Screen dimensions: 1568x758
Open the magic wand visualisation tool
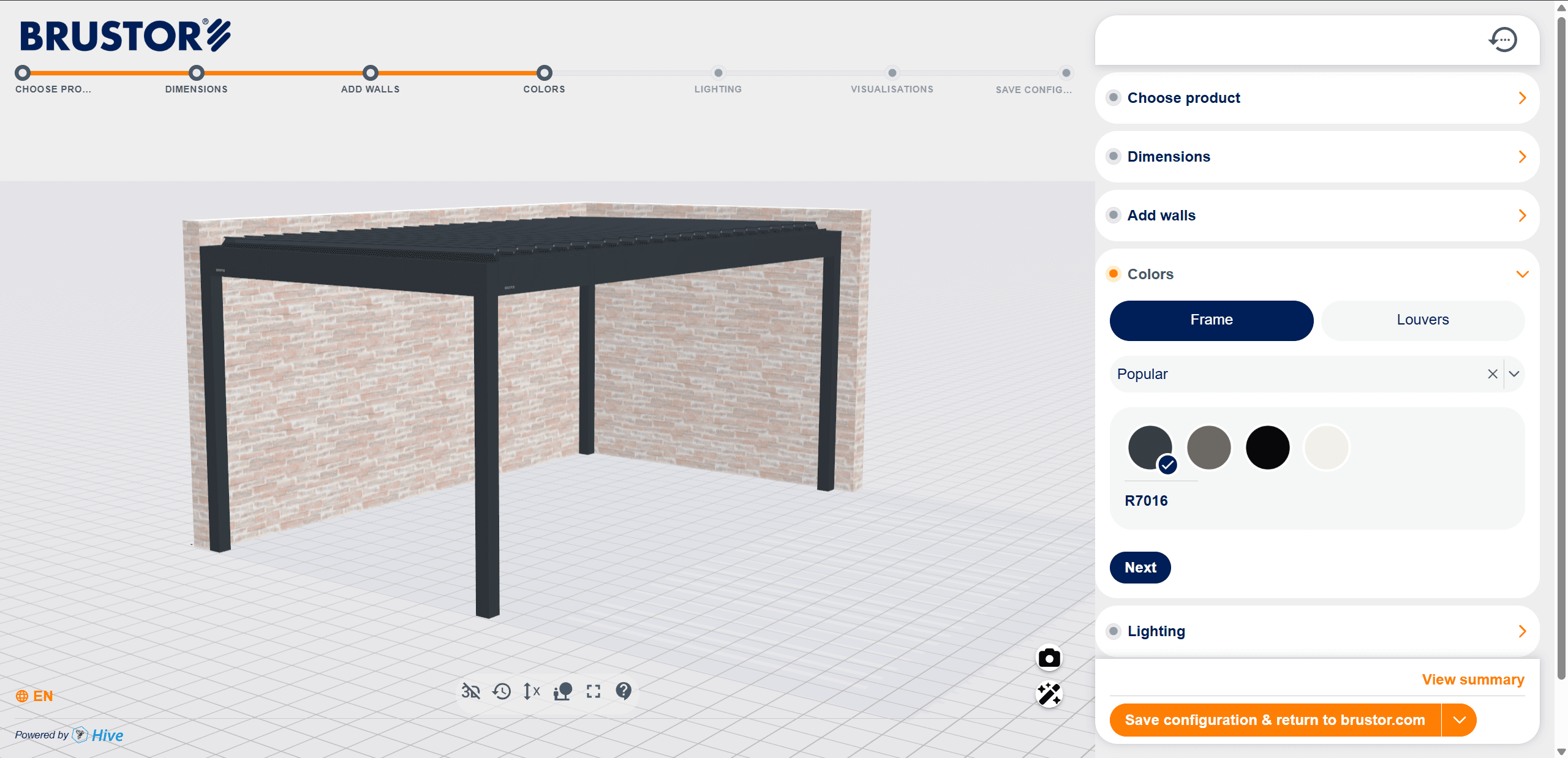coord(1049,695)
